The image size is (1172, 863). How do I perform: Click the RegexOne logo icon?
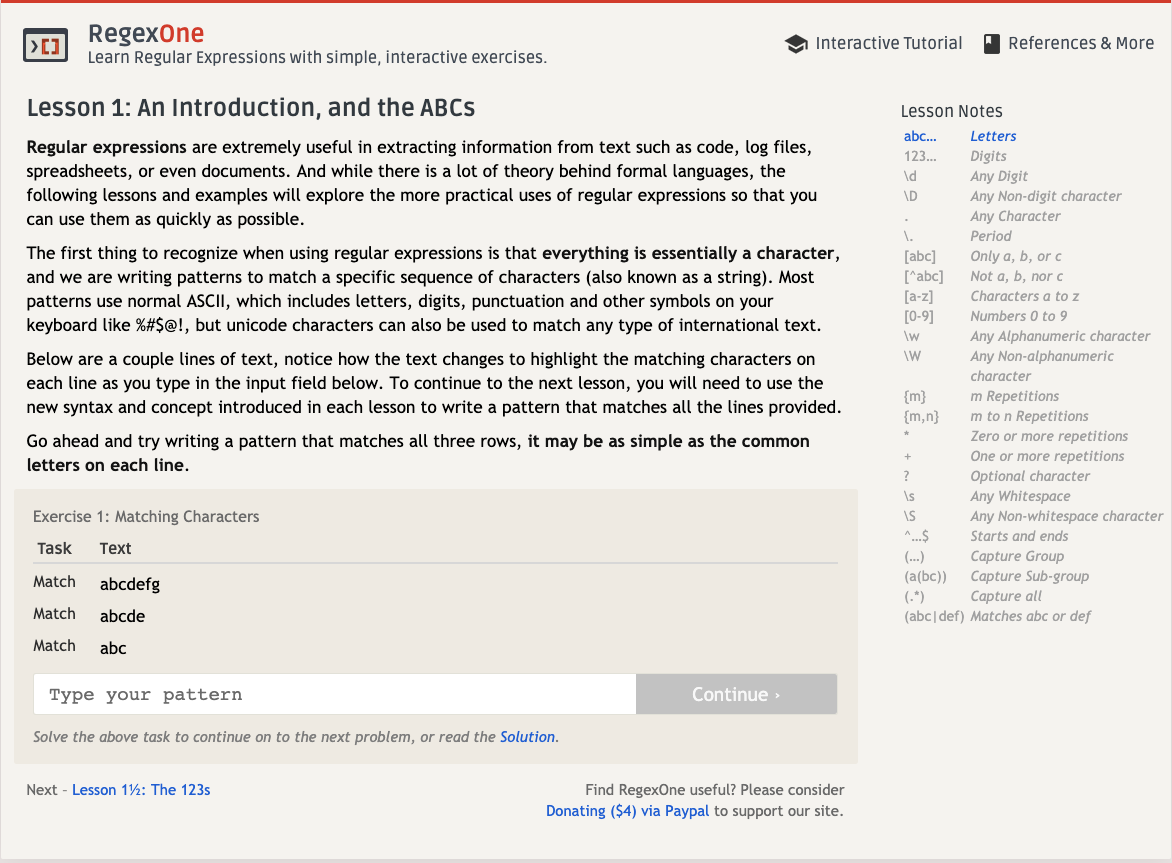(x=46, y=46)
